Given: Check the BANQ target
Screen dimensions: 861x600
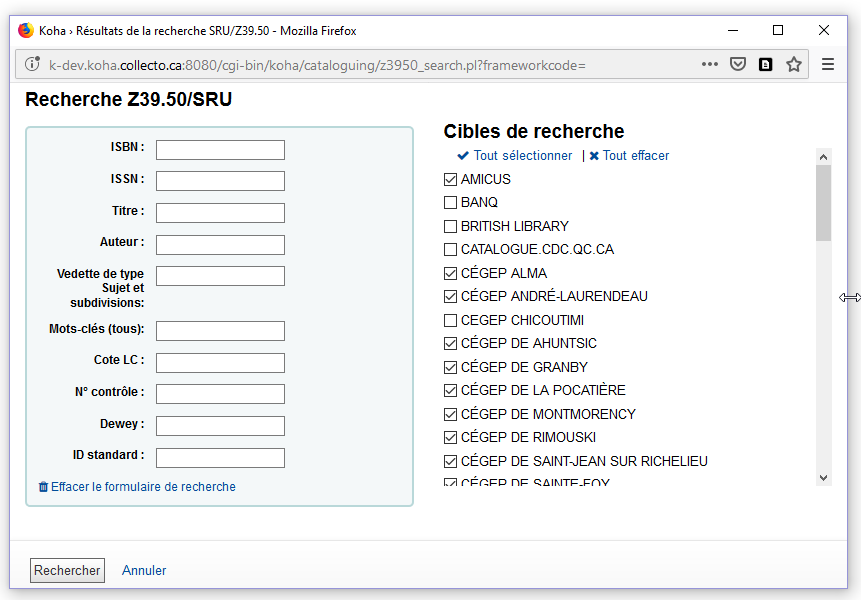Looking at the screenshot, I should 450,203.
